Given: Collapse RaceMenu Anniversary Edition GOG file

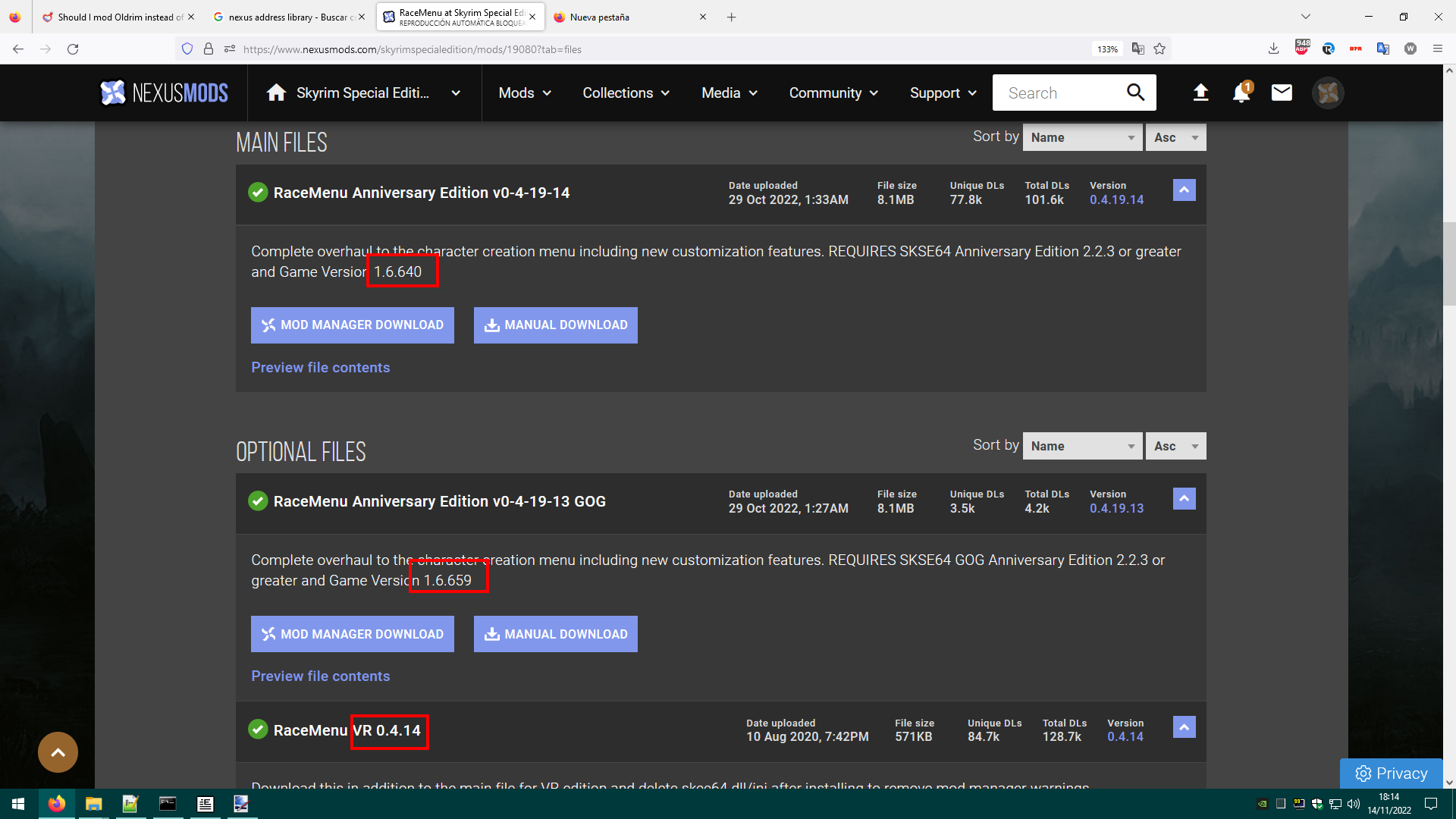Looking at the screenshot, I should pyautogui.click(x=1184, y=498).
